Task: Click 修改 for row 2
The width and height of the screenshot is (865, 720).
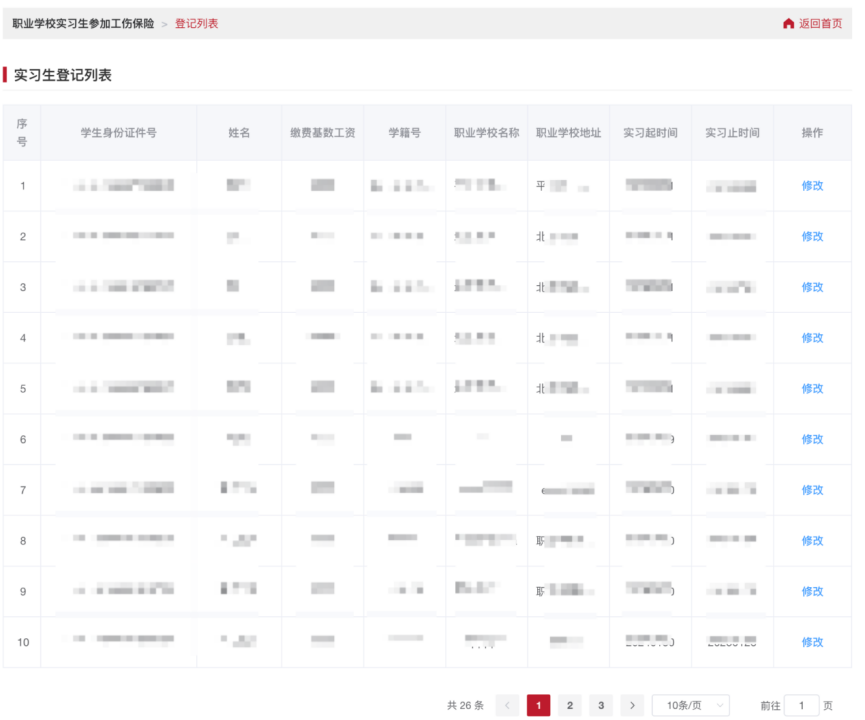Action: coord(812,236)
